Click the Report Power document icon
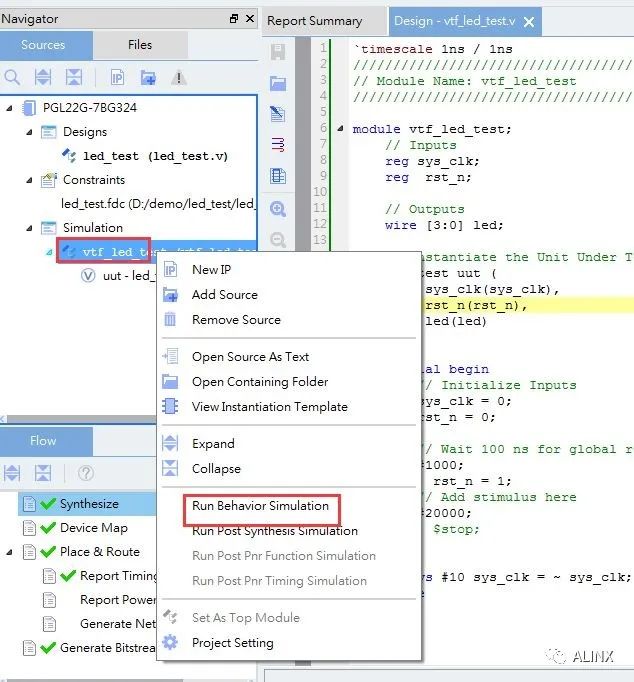This screenshot has height=682, width=634. (x=49, y=600)
